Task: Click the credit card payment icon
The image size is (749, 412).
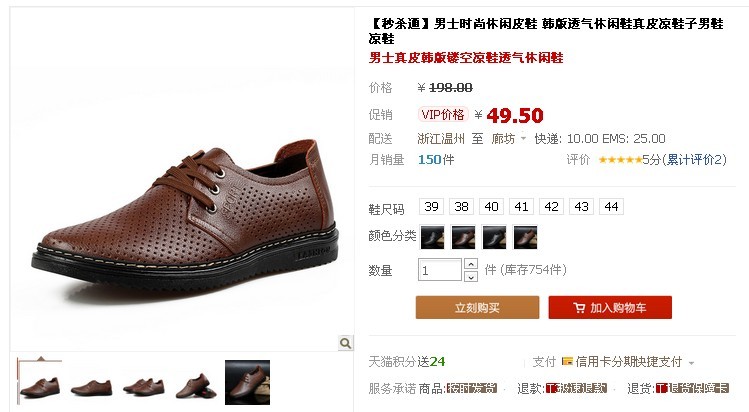Action: pos(567,361)
